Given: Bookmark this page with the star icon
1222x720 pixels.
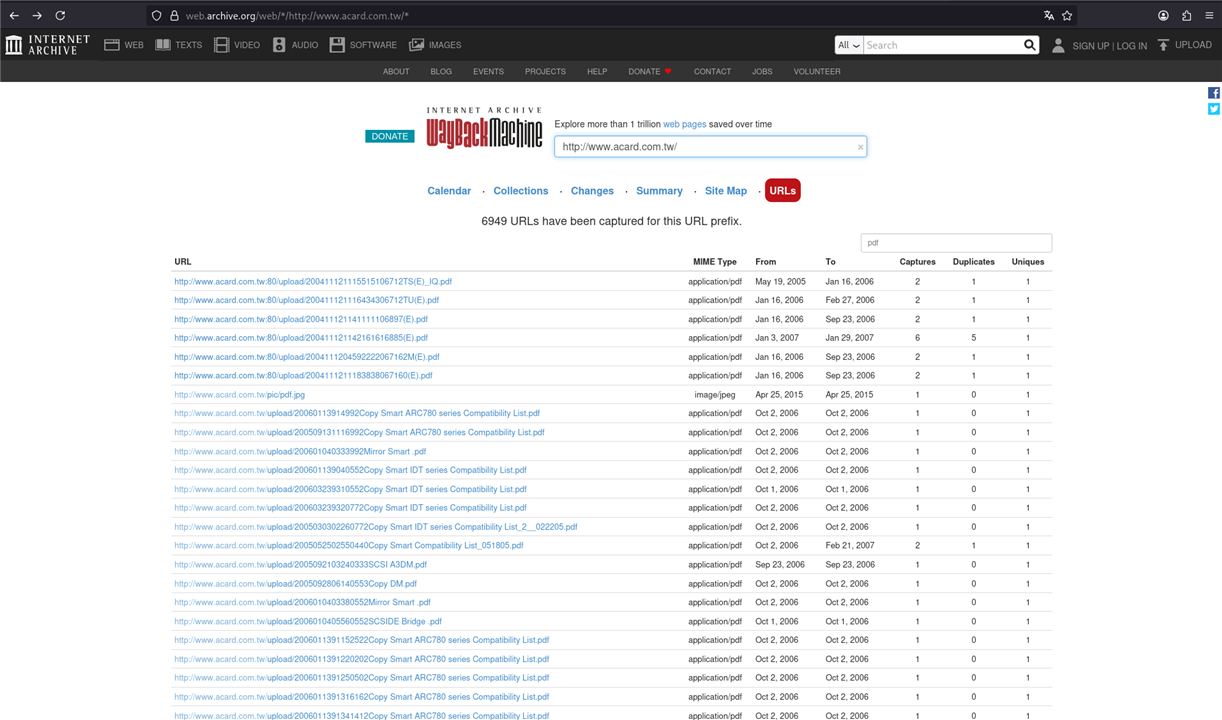Looking at the screenshot, I should (x=1067, y=16).
